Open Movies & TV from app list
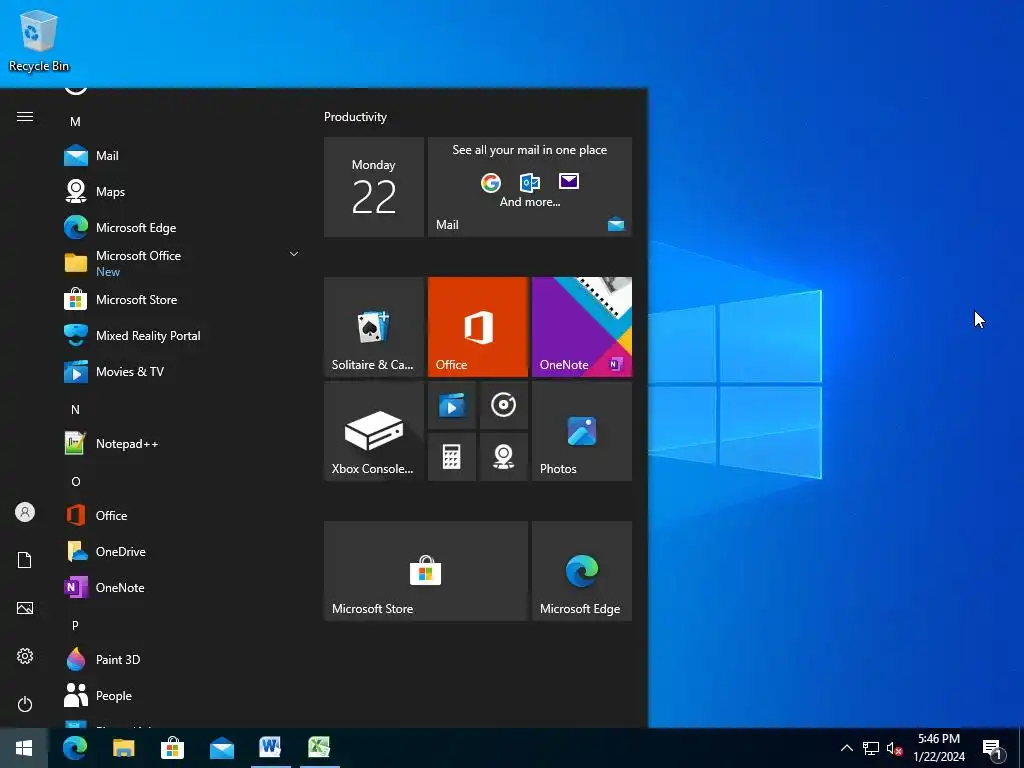Image resolution: width=1024 pixels, height=768 pixels. pos(183,372)
